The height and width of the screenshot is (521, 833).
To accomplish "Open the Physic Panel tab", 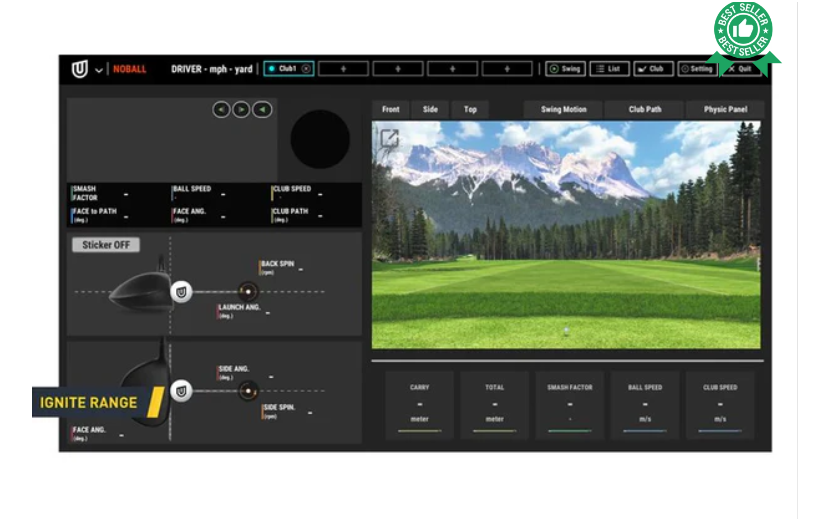I will (x=725, y=109).
